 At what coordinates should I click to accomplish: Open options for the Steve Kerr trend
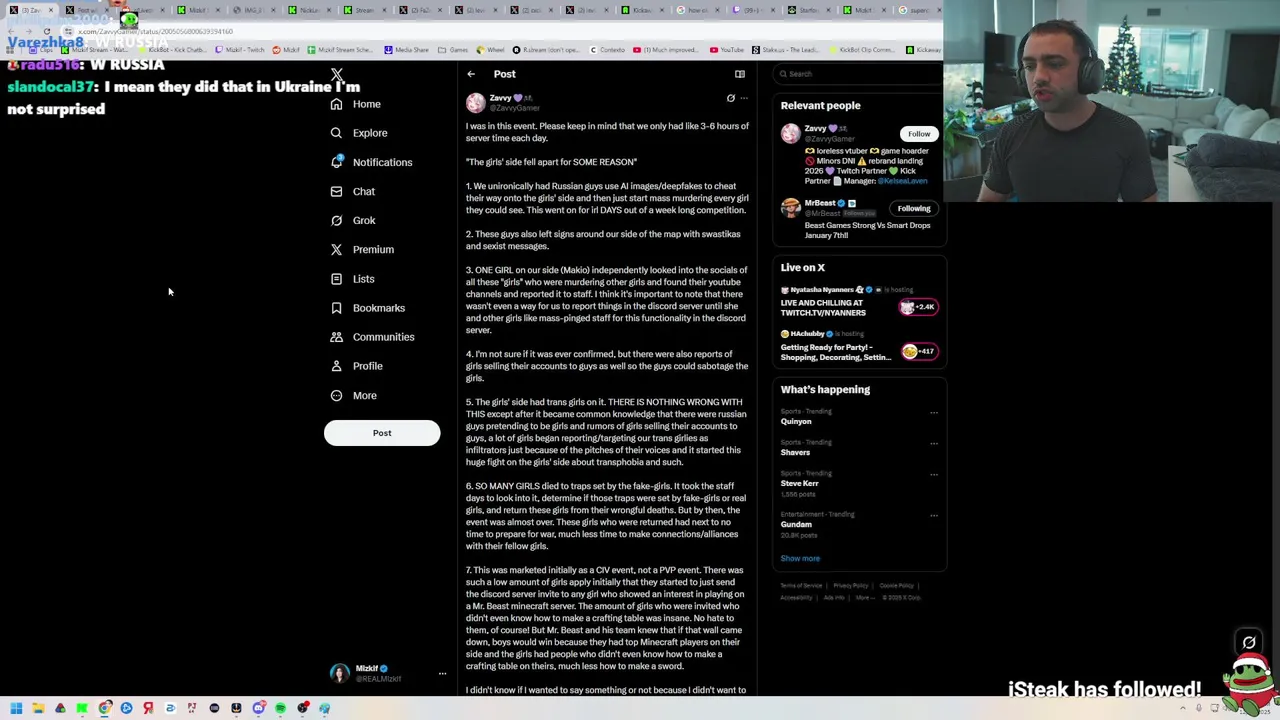[934, 474]
